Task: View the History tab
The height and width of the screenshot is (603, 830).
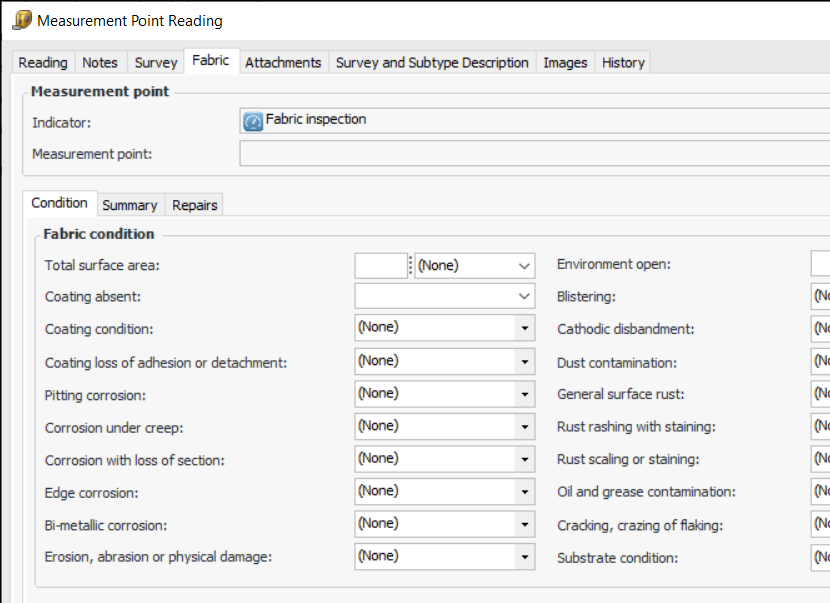Action: pos(623,62)
